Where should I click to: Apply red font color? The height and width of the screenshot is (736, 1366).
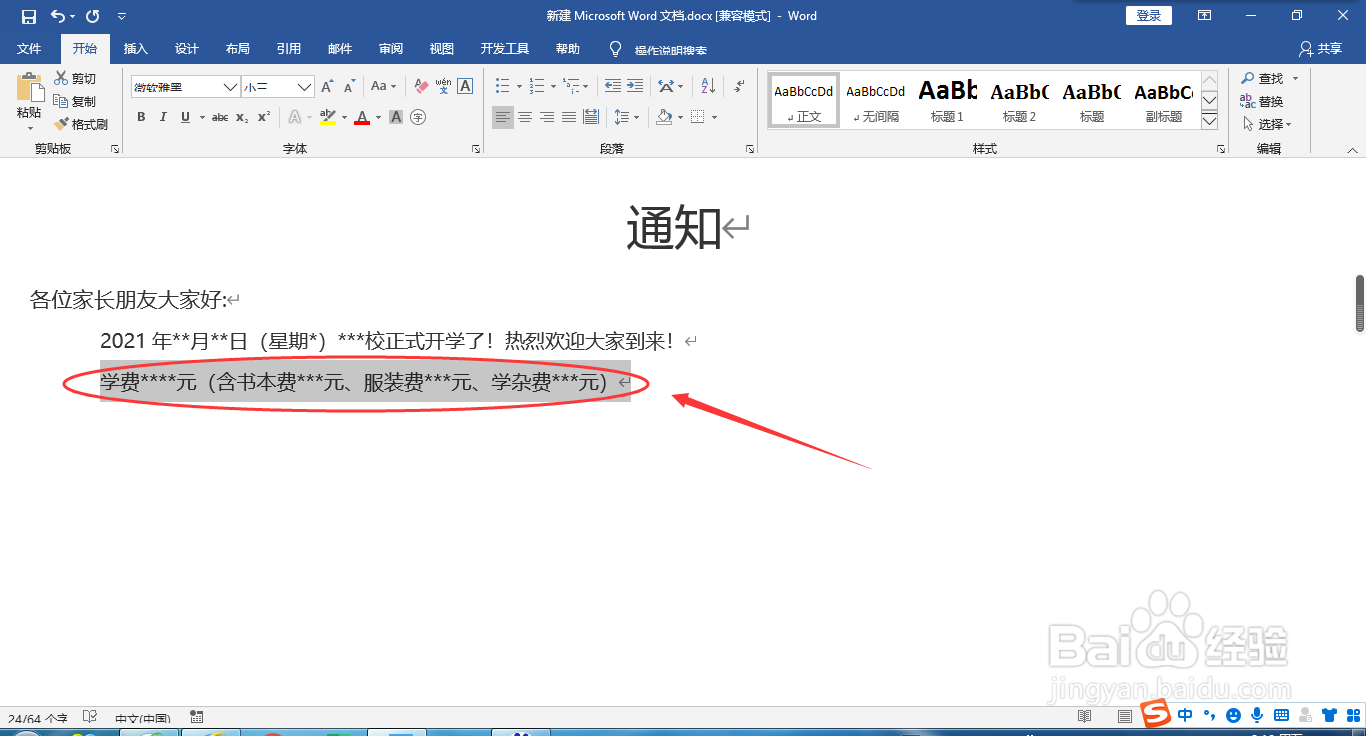click(362, 117)
